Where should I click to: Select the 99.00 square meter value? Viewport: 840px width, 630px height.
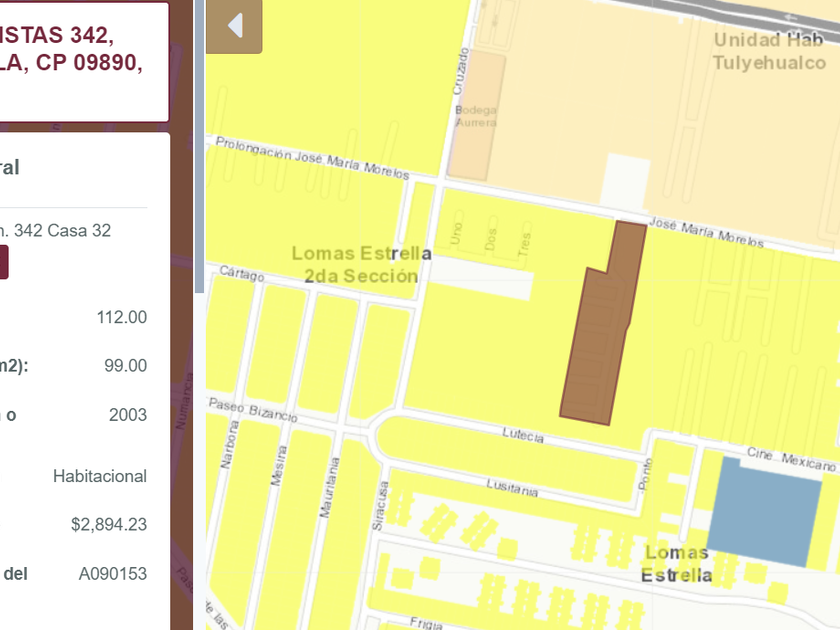coord(125,366)
